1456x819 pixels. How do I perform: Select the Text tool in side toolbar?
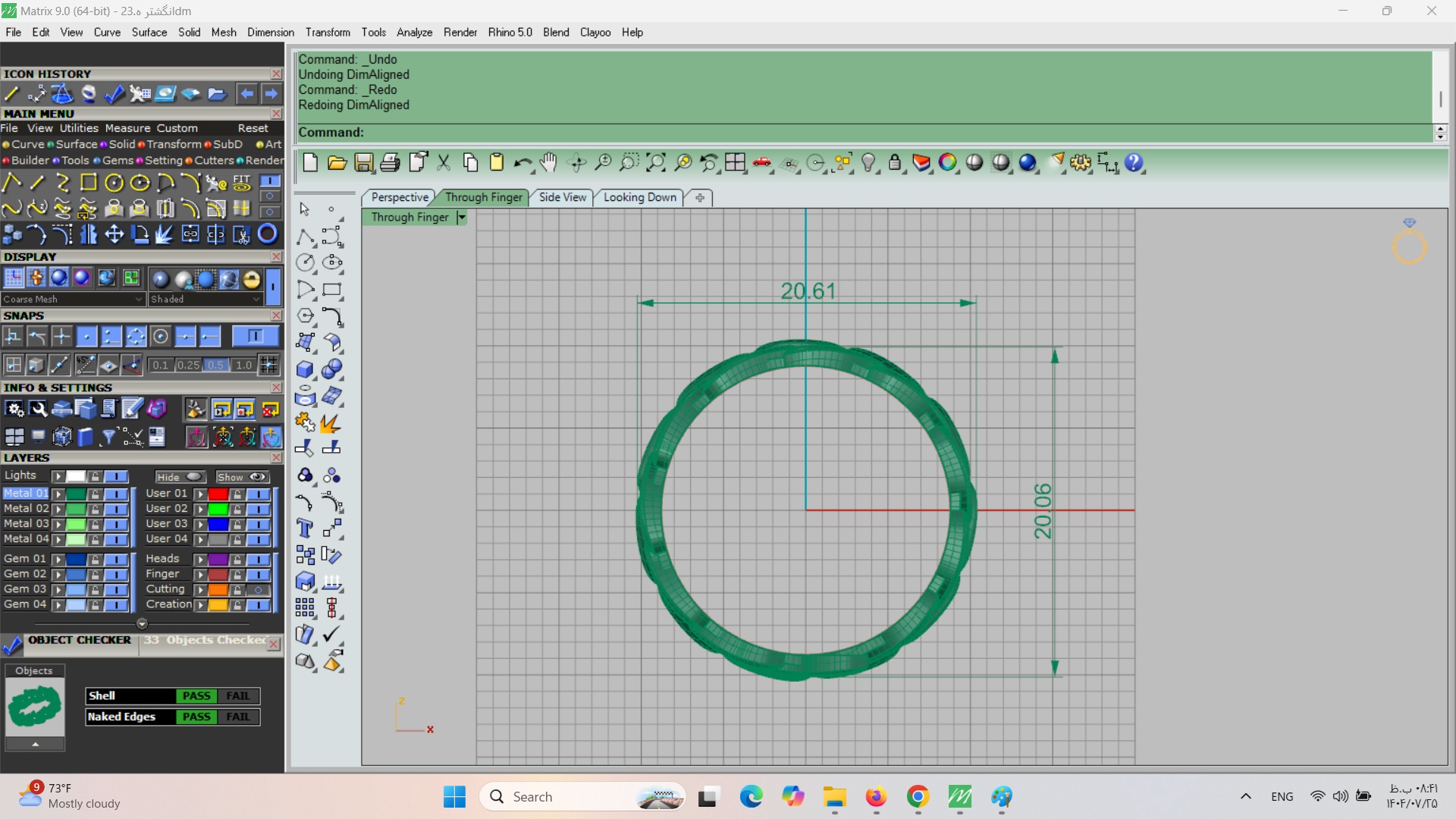(x=305, y=529)
